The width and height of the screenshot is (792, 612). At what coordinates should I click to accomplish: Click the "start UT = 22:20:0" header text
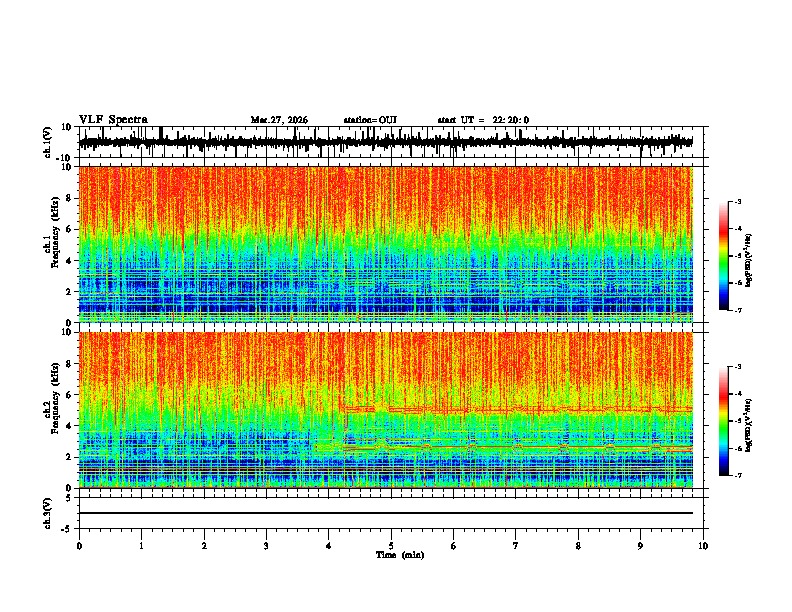pos(483,120)
